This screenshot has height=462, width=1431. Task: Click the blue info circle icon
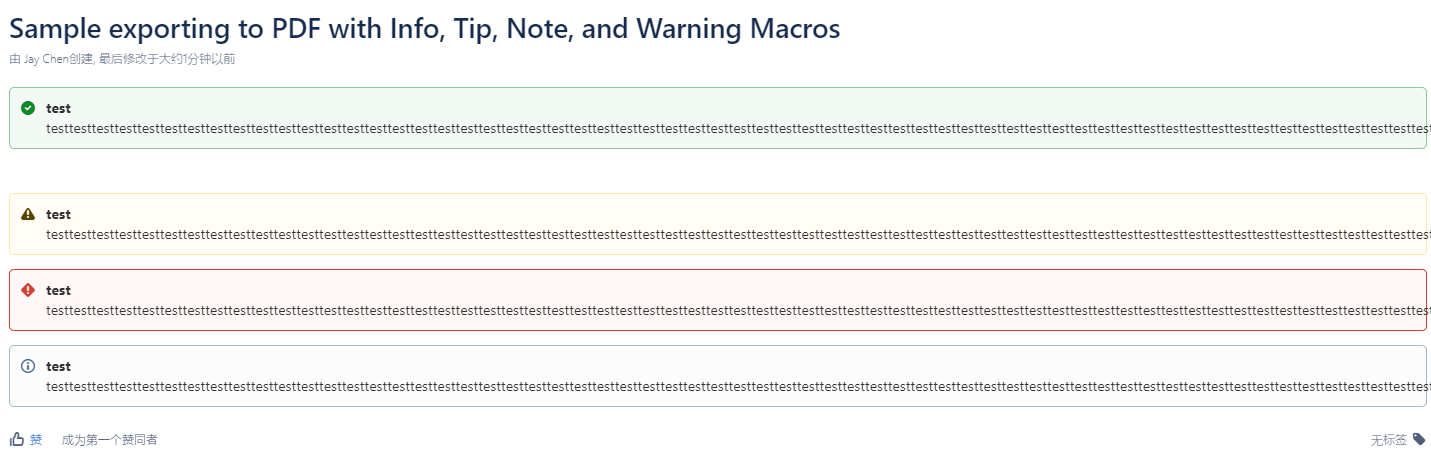[28, 366]
